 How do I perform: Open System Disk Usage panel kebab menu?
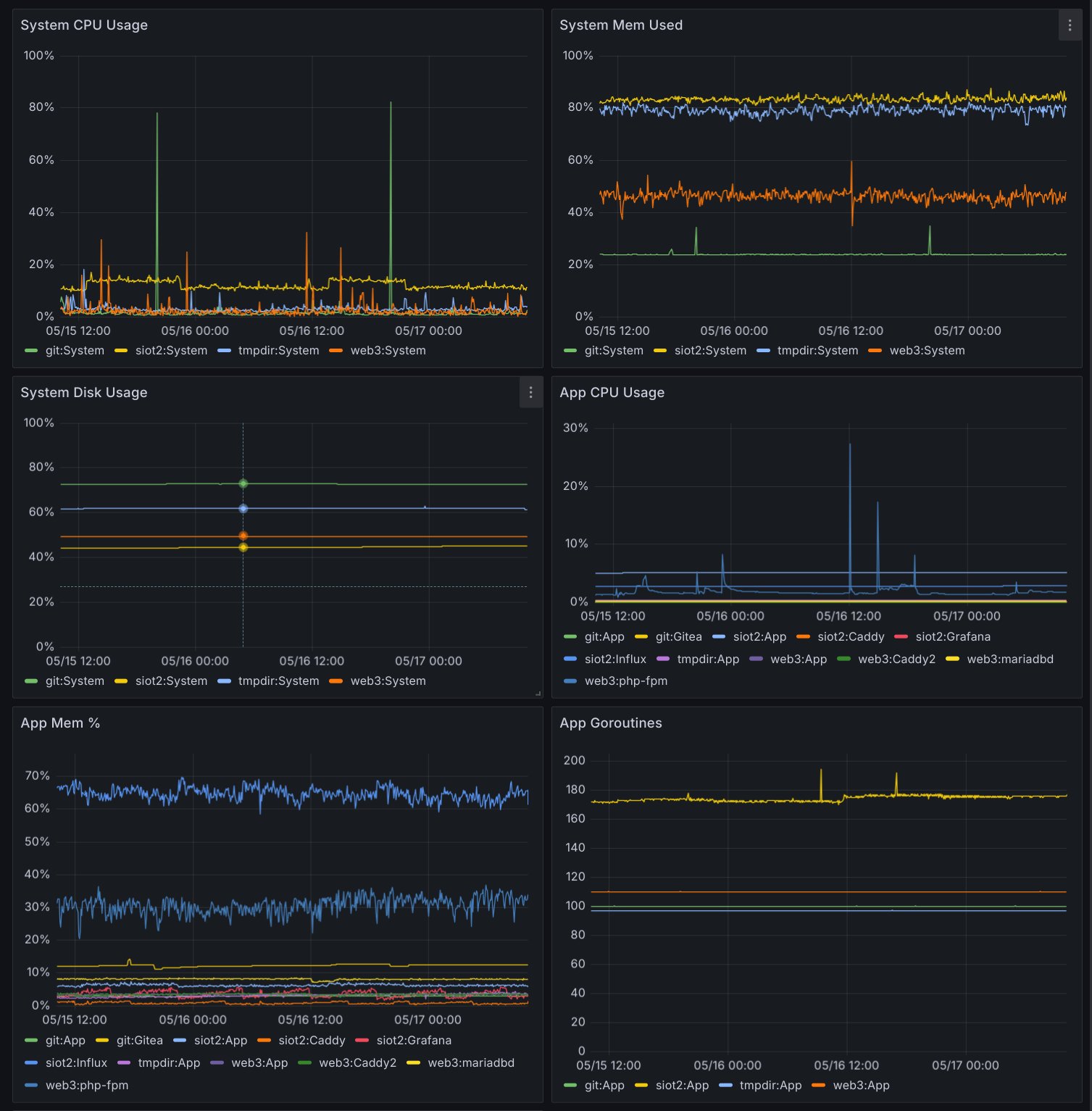click(530, 392)
